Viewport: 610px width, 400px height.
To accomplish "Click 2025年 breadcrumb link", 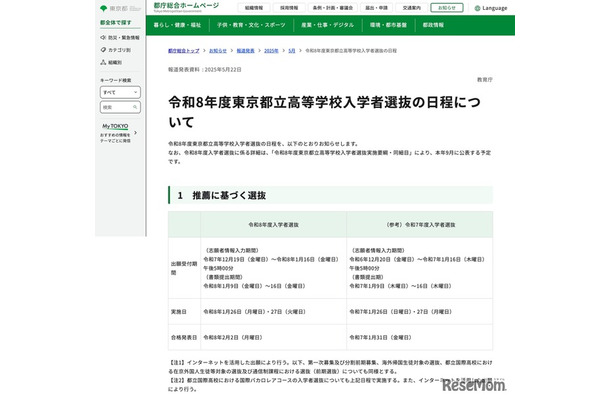I will 271,51.
